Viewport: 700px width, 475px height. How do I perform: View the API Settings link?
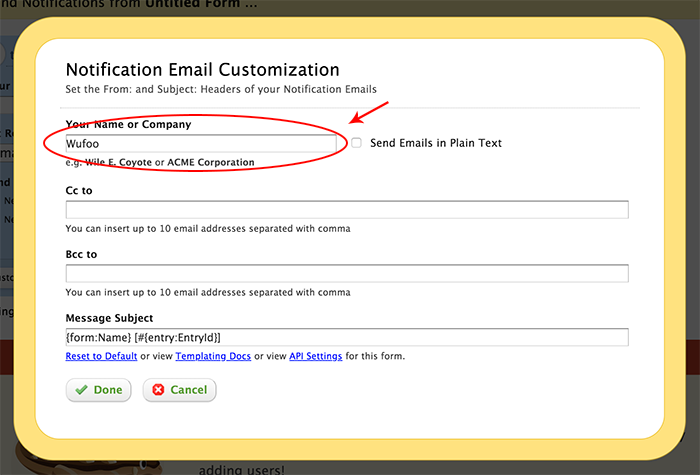(x=315, y=356)
